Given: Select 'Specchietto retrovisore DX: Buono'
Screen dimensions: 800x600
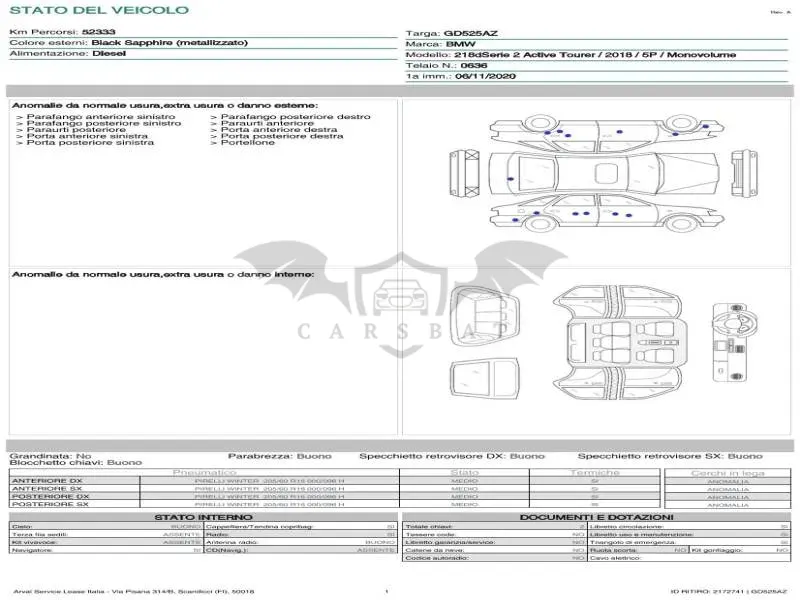Looking at the screenshot, I should (452, 456).
